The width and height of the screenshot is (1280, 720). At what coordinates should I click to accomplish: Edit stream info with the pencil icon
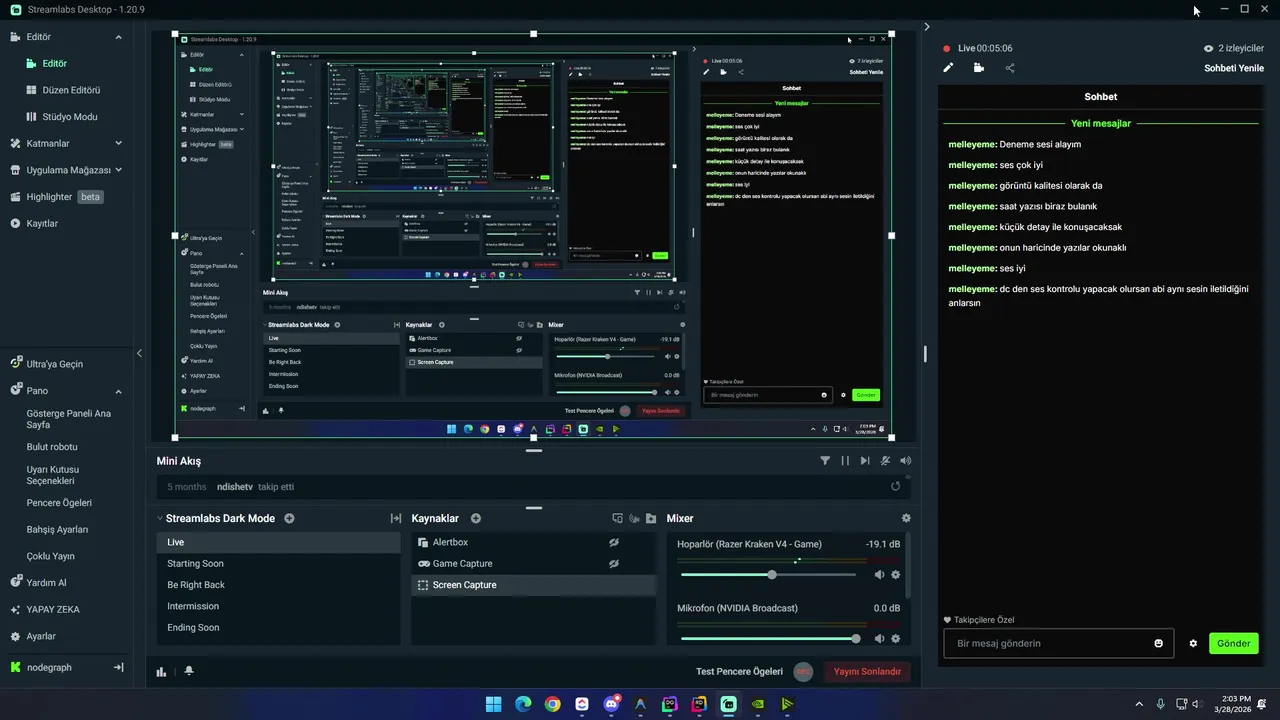tap(948, 68)
